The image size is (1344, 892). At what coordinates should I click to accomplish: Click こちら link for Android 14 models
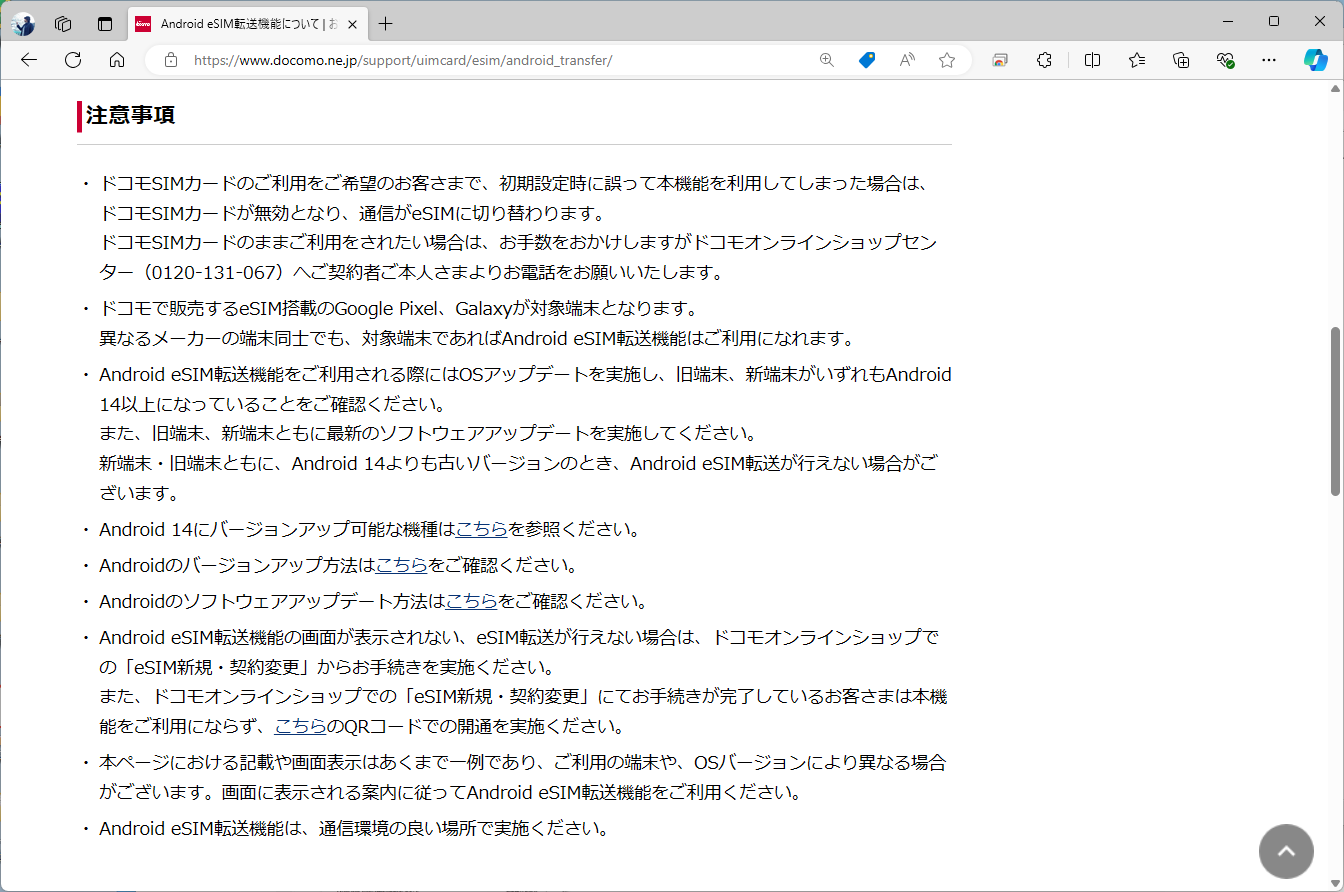tap(481, 529)
